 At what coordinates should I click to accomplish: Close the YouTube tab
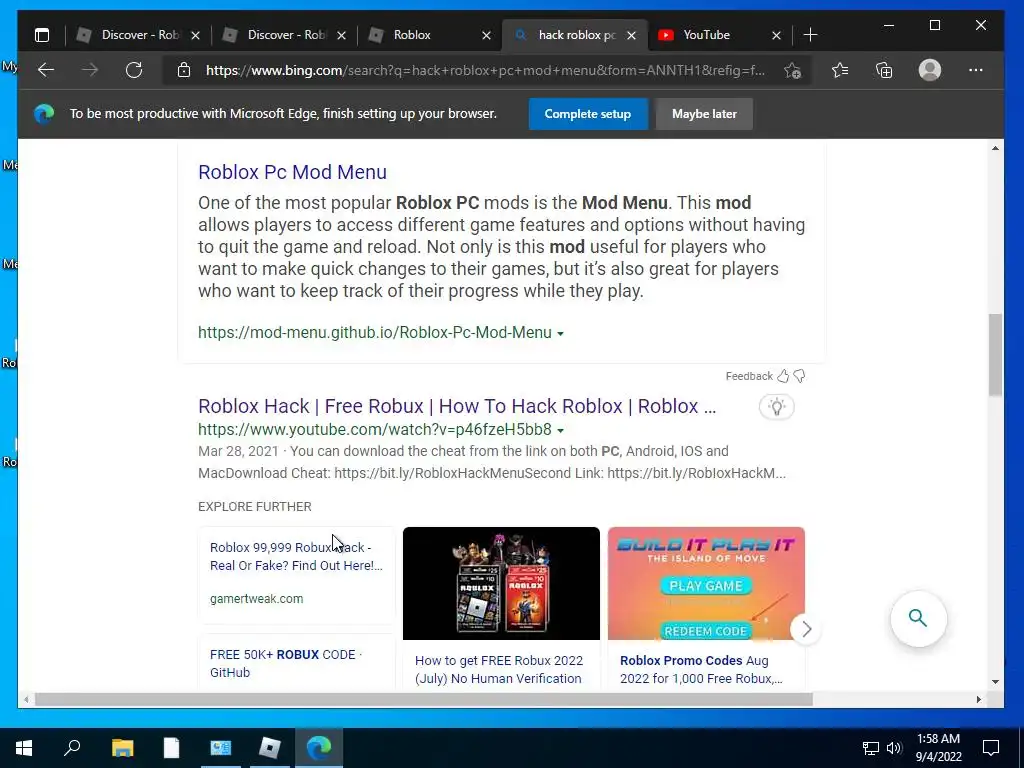(x=776, y=35)
